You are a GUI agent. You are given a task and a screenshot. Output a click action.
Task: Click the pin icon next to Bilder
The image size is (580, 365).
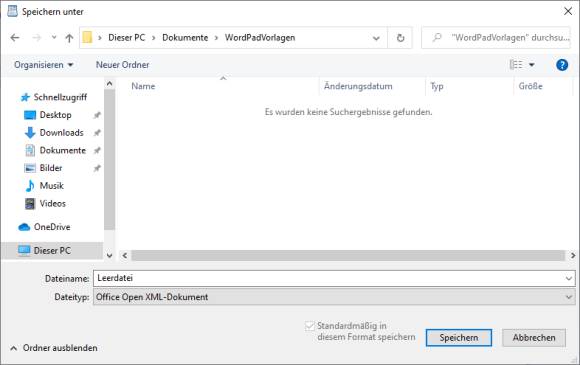[x=97, y=168]
